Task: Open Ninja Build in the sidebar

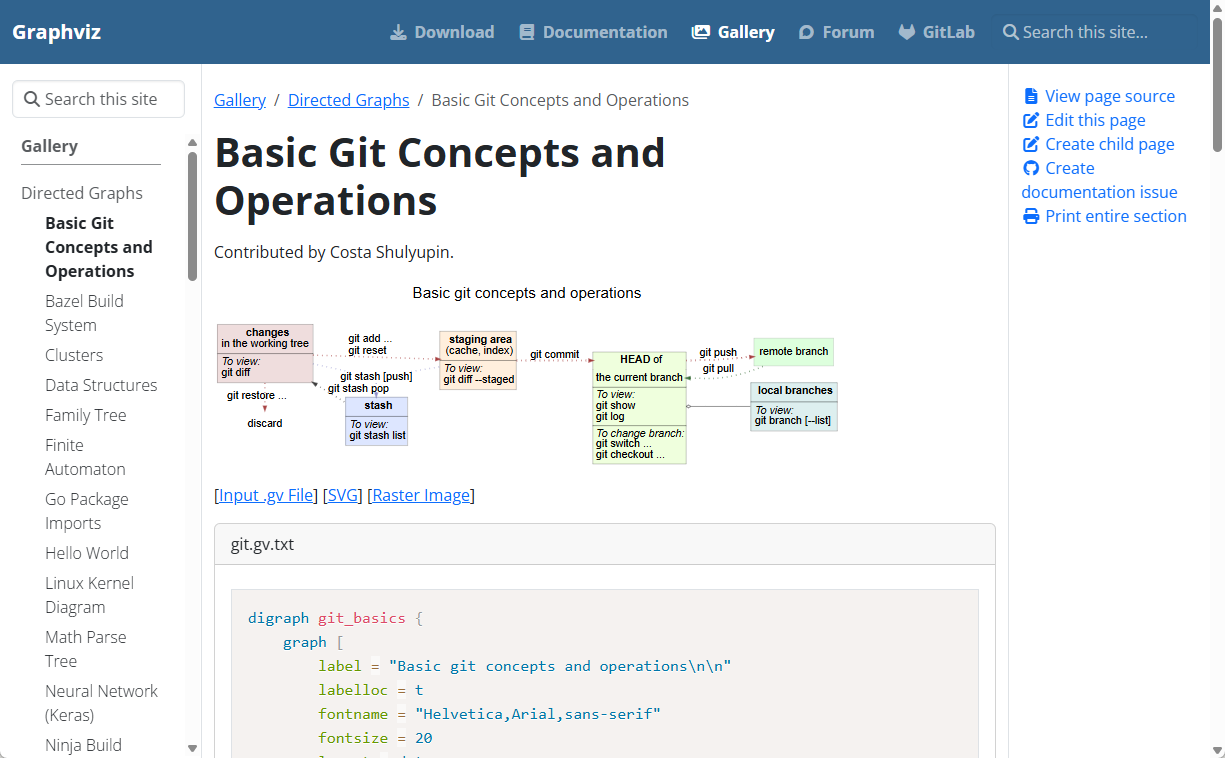Action: coord(83,745)
